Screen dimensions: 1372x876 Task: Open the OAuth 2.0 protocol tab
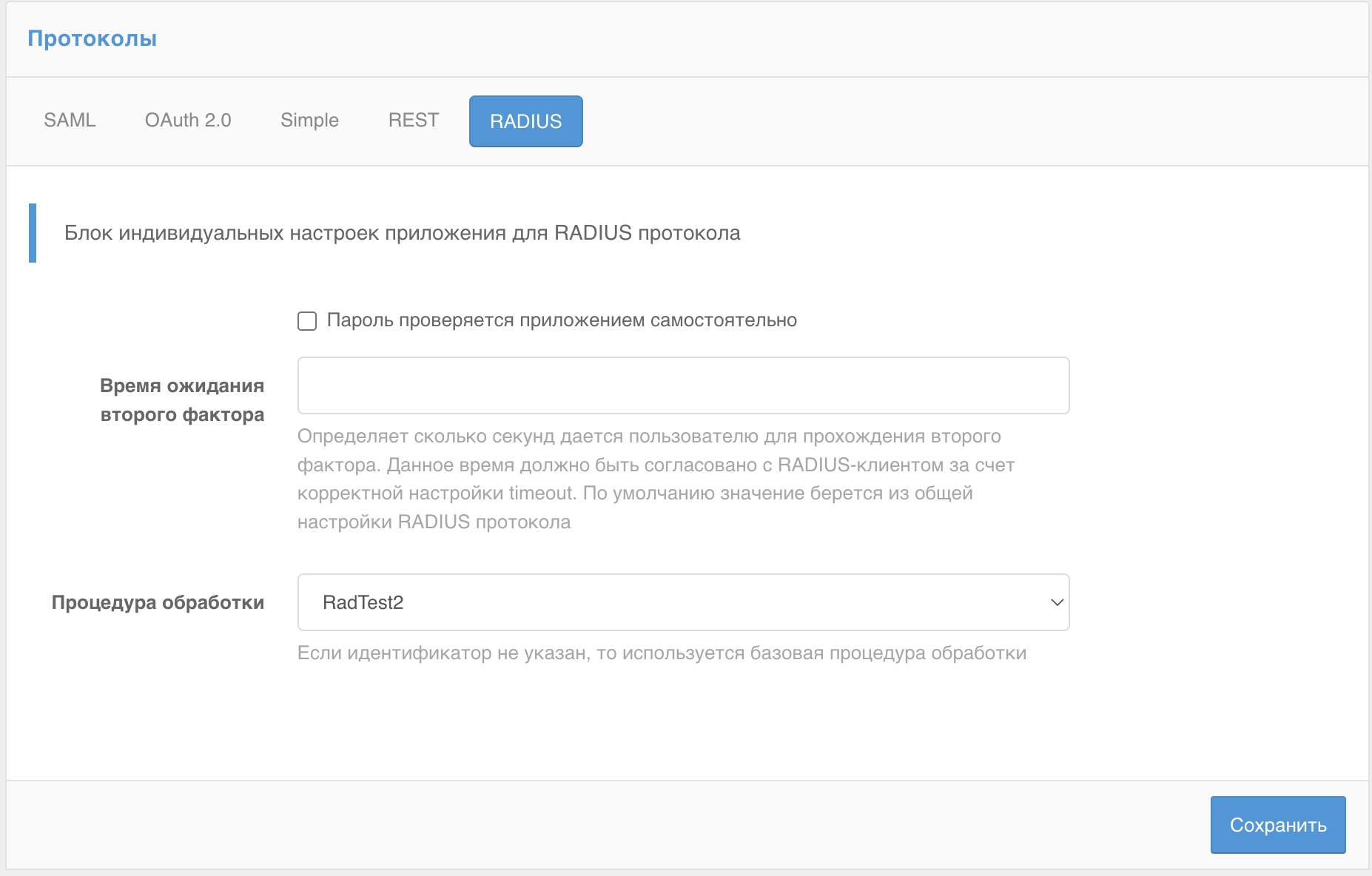coord(188,121)
